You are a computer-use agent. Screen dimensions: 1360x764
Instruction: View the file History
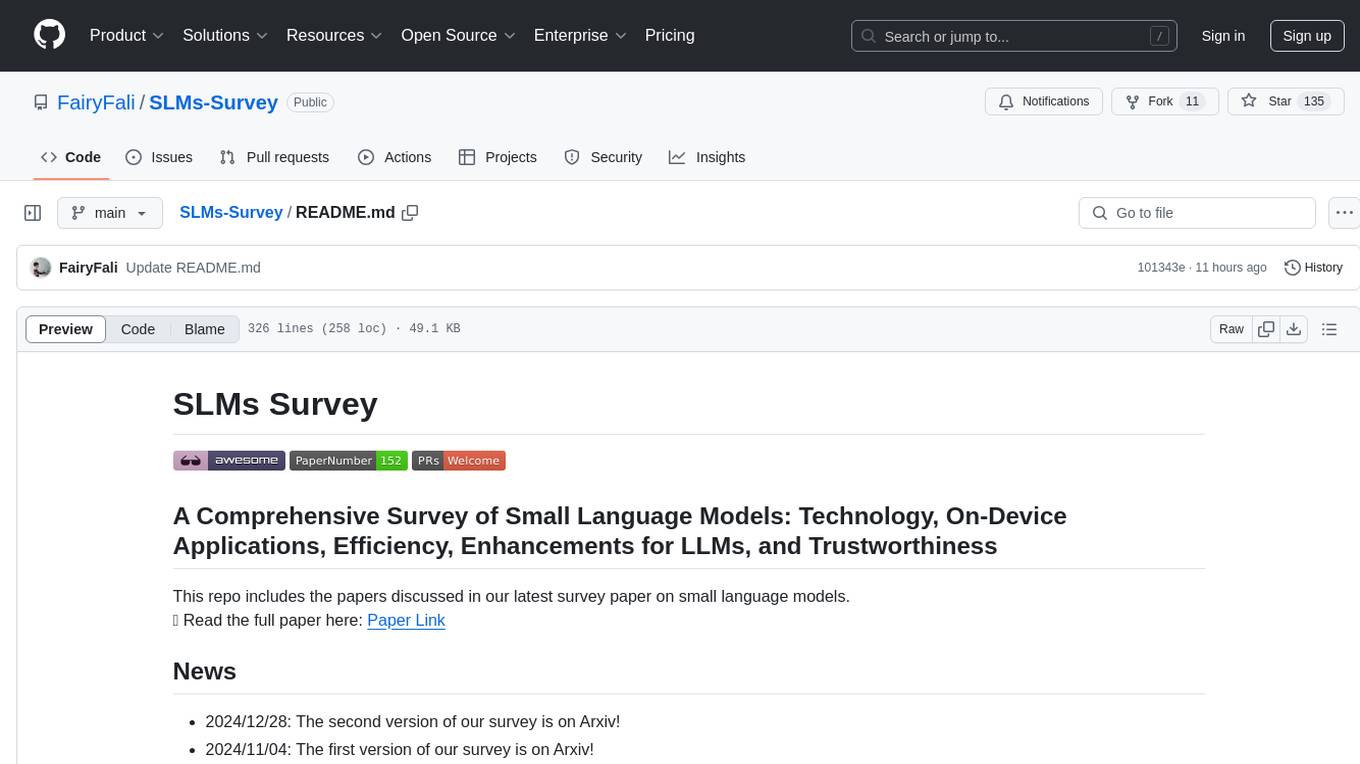tap(1313, 268)
